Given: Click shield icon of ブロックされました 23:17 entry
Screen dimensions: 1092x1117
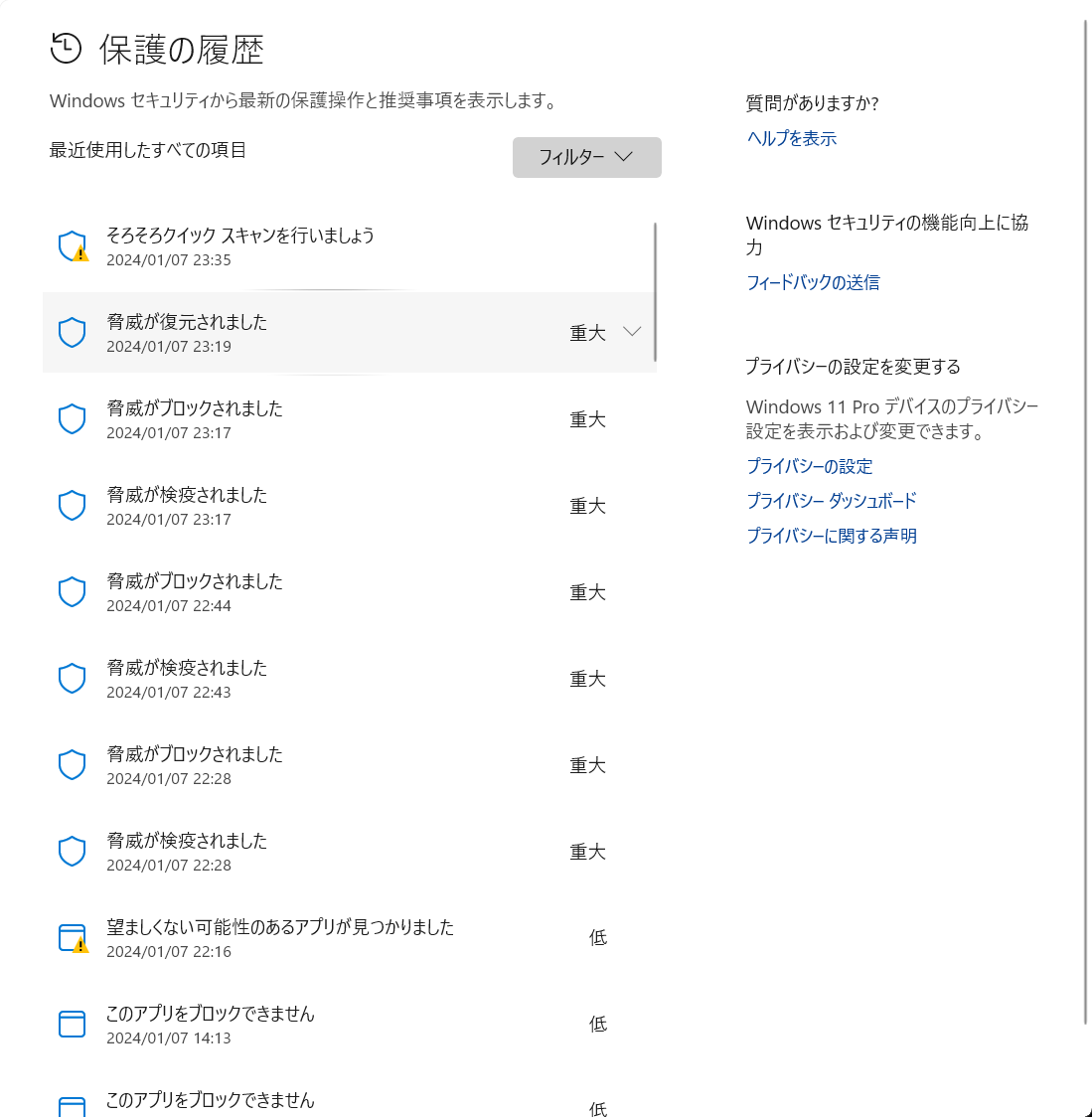Looking at the screenshot, I should click(x=72, y=419).
